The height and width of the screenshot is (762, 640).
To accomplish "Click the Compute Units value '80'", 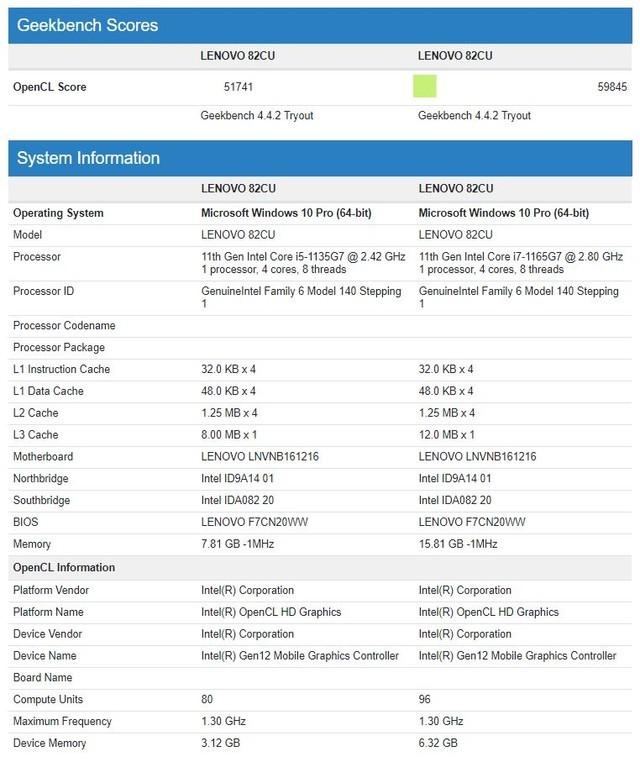I will (207, 700).
